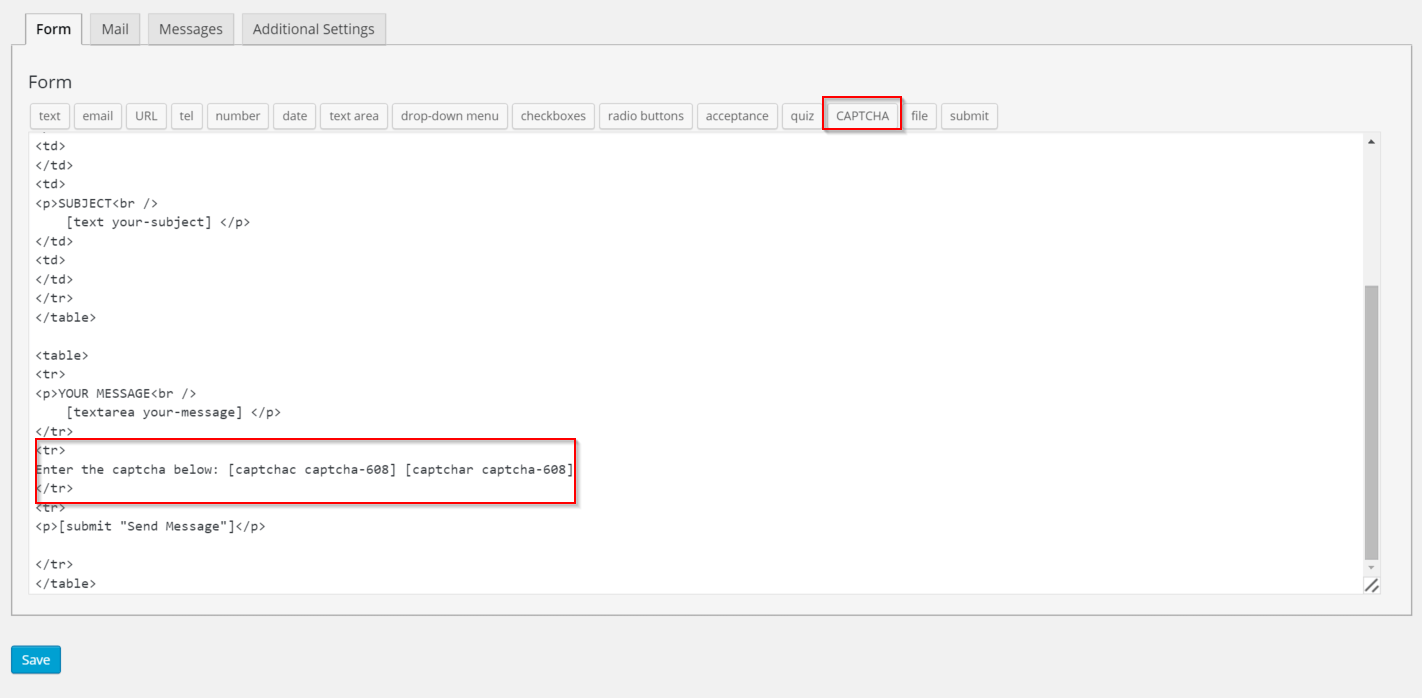Insert a submit button tag
The height and width of the screenshot is (698, 1422).
point(968,115)
